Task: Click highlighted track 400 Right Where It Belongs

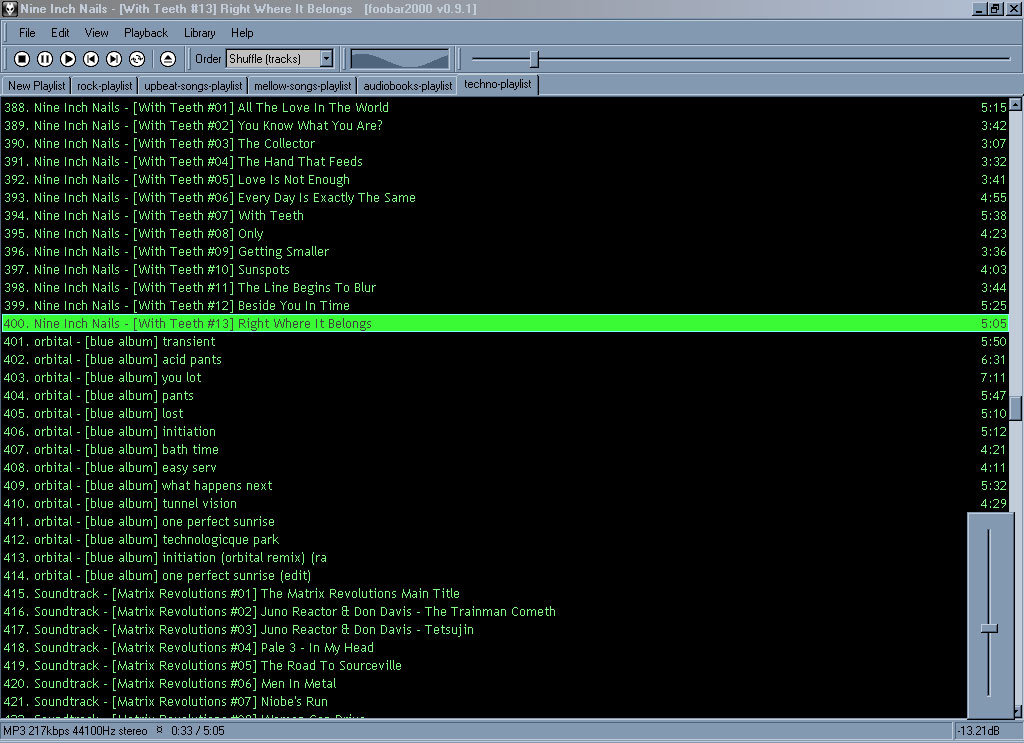Action: tap(504, 323)
